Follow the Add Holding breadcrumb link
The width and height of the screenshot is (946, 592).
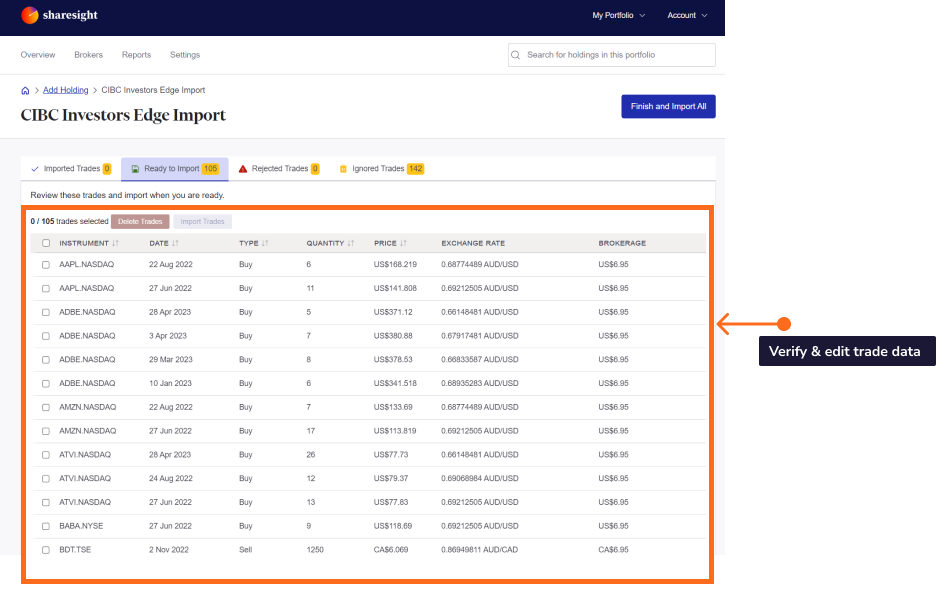[x=66, y=90]
